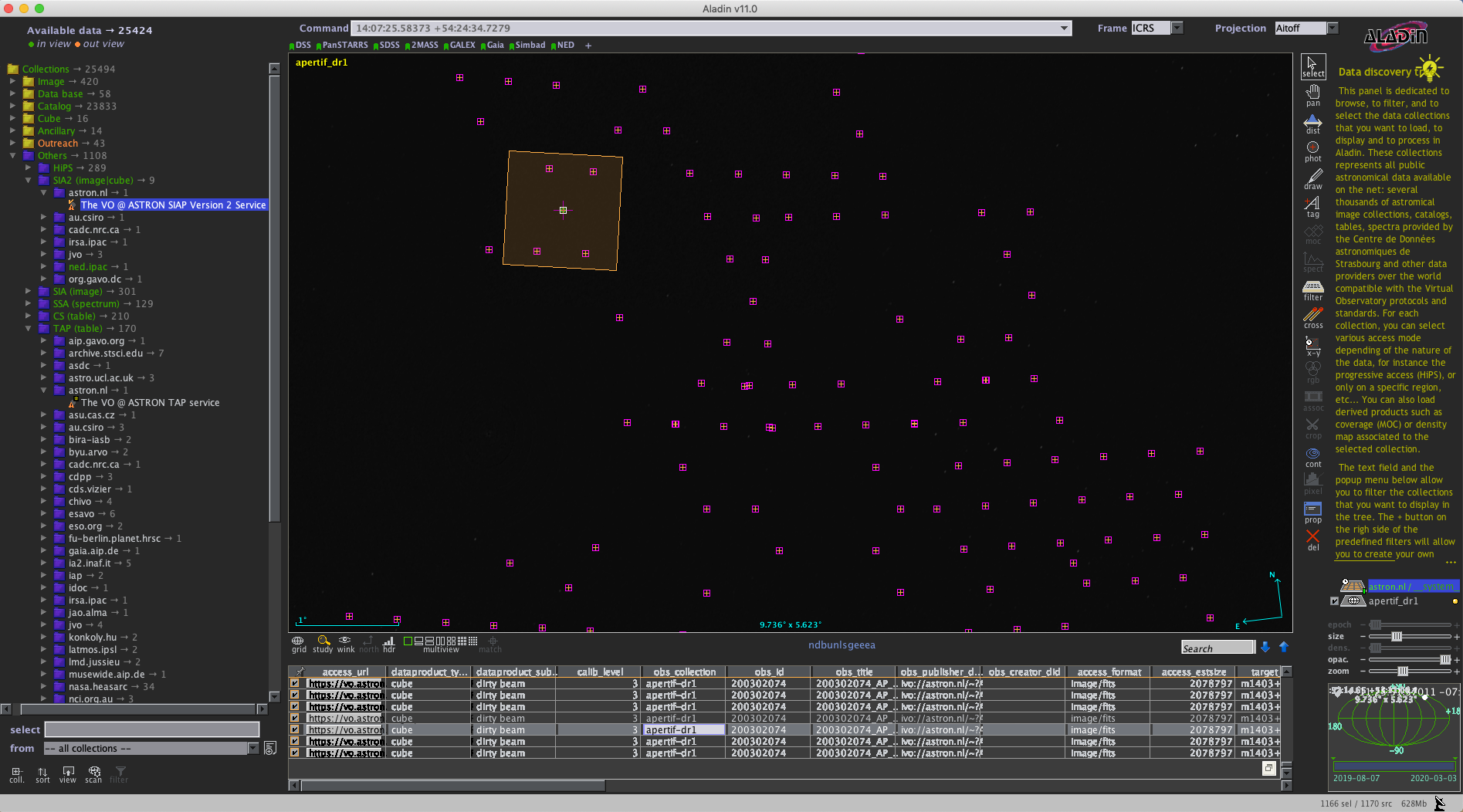Open first row access_url link
Viewport: 1463px width, 812px height.
[344, 683]
